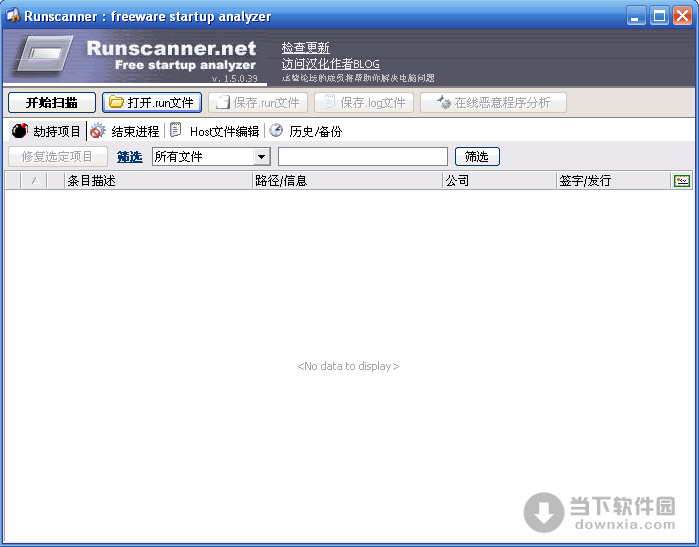
Task: Click the gear icon of 结束进程
Action: point(98,131)
